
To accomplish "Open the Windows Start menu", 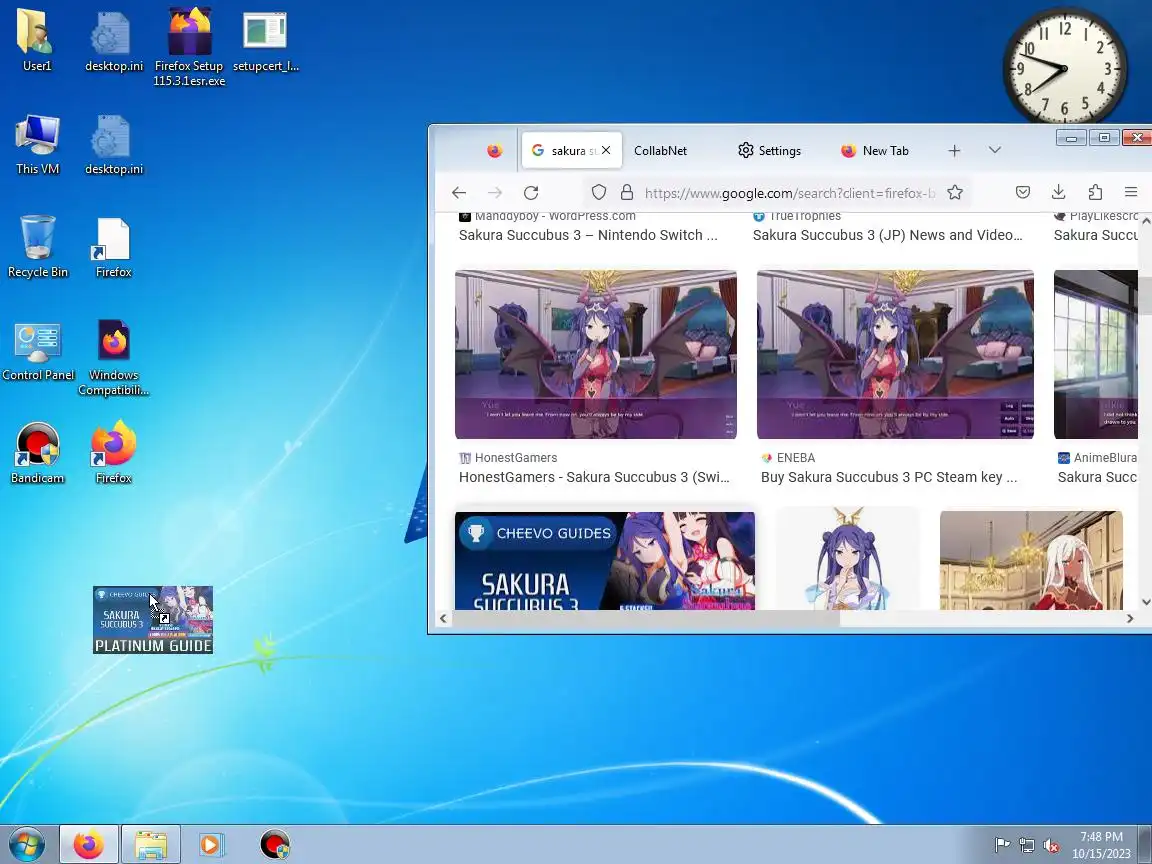I will 26,844.
